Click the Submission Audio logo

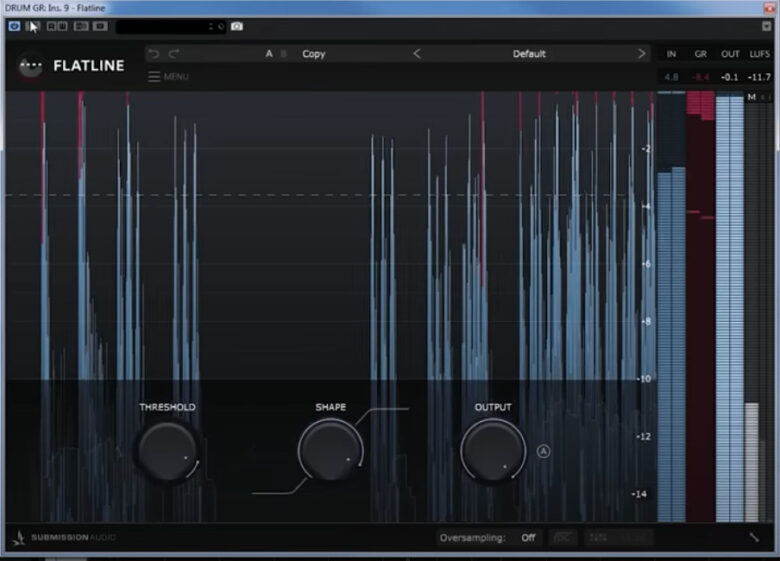[x=64, y=537]
